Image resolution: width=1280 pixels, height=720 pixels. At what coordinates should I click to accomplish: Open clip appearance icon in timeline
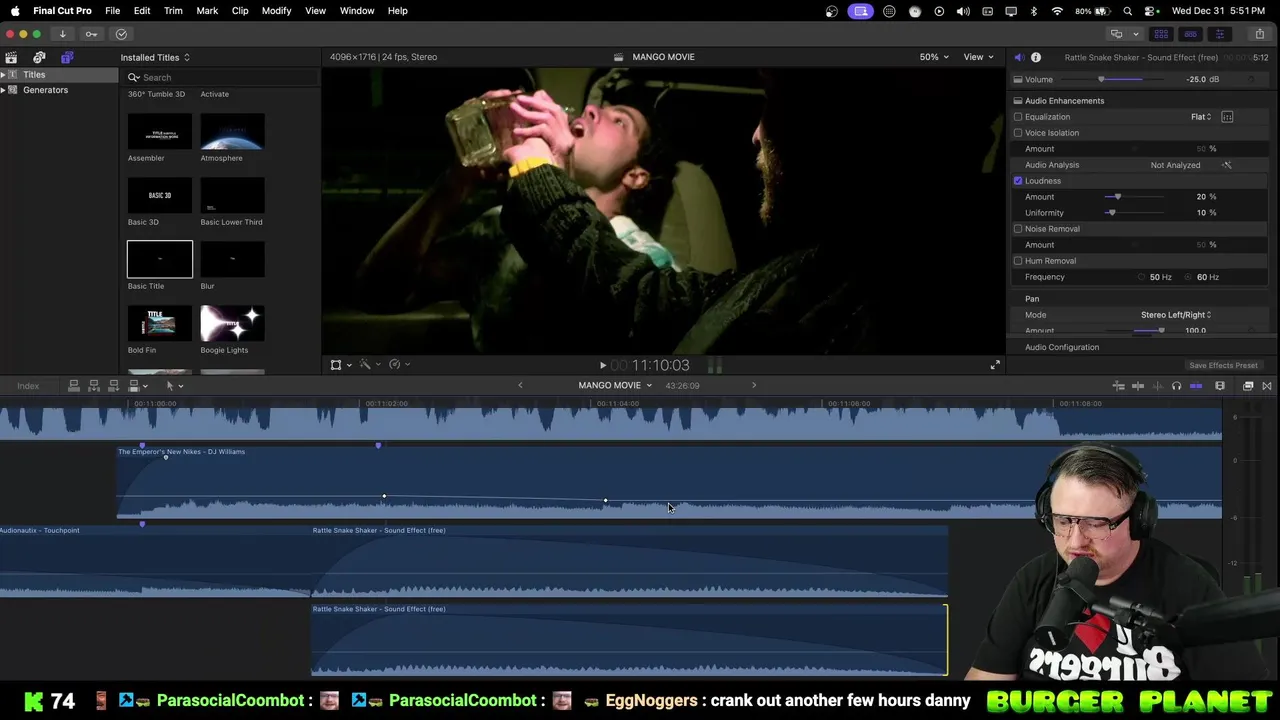point(1220,386)
